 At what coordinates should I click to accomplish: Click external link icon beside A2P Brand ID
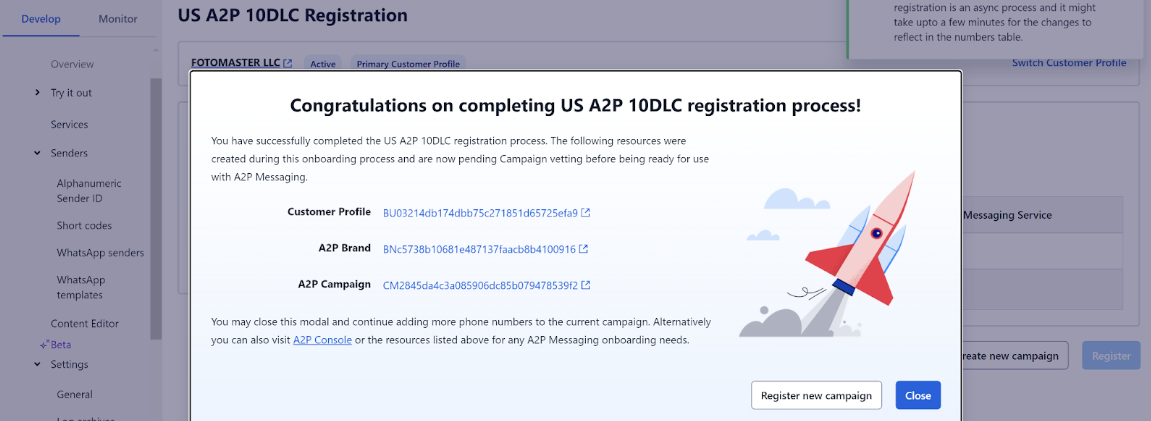[584, 249]
